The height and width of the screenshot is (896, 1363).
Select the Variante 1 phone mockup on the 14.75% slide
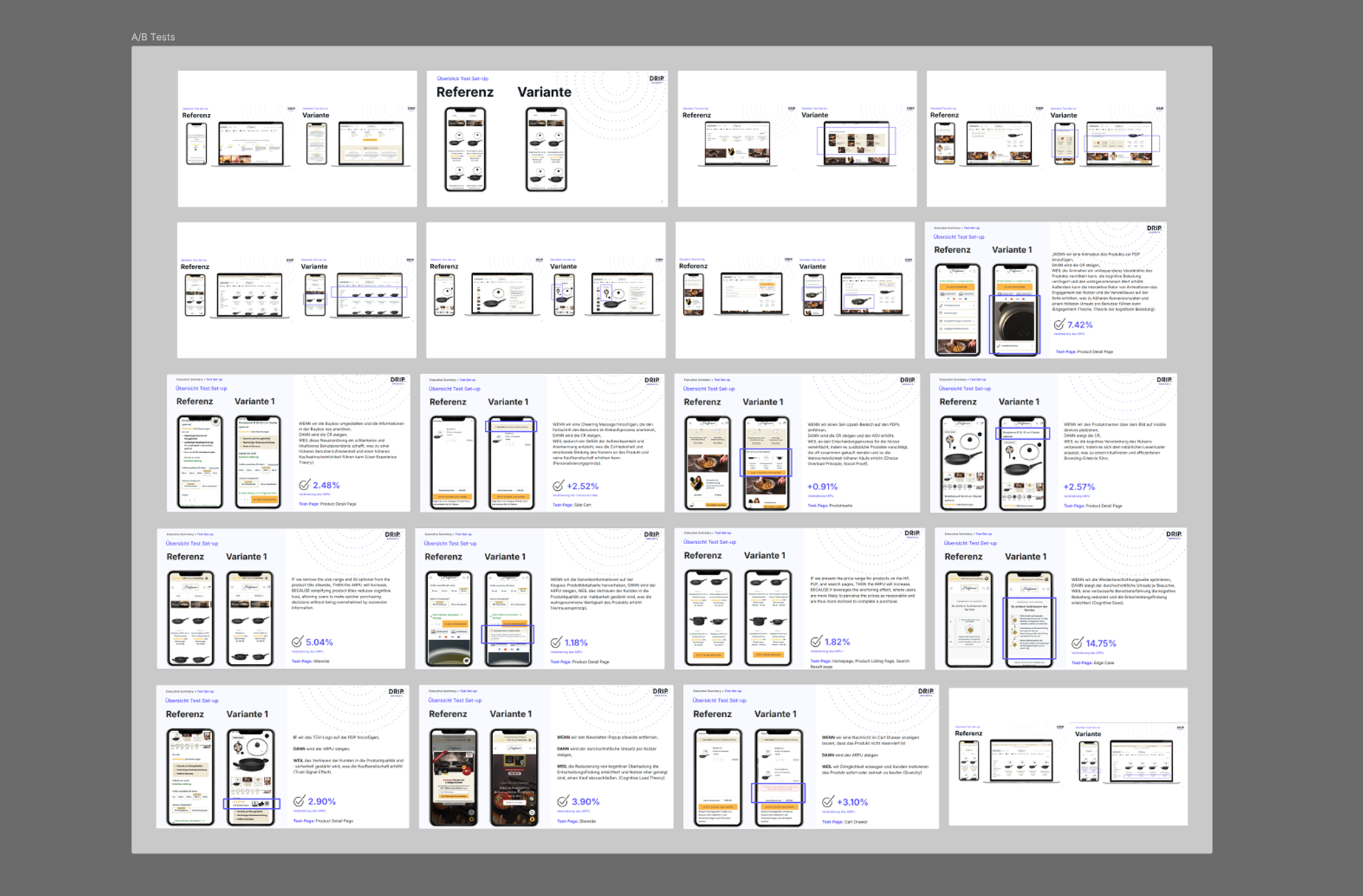[1027, 620]
